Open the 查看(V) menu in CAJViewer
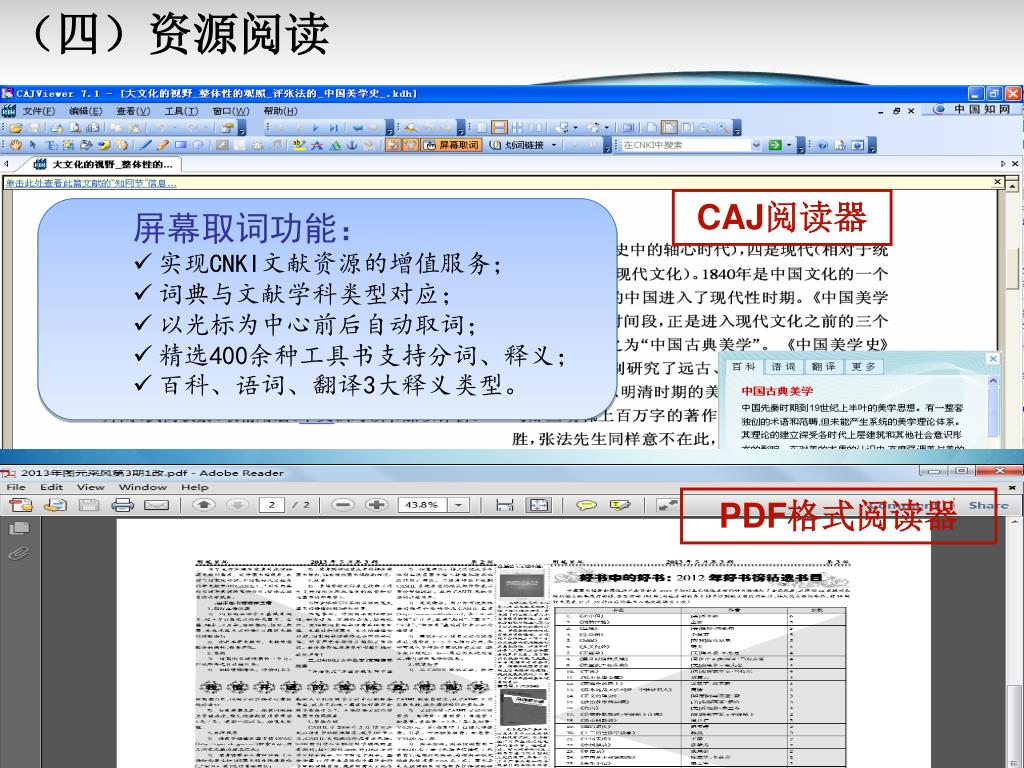Image resolution: width=1024 pixels, height=768 pixels. 133,111
